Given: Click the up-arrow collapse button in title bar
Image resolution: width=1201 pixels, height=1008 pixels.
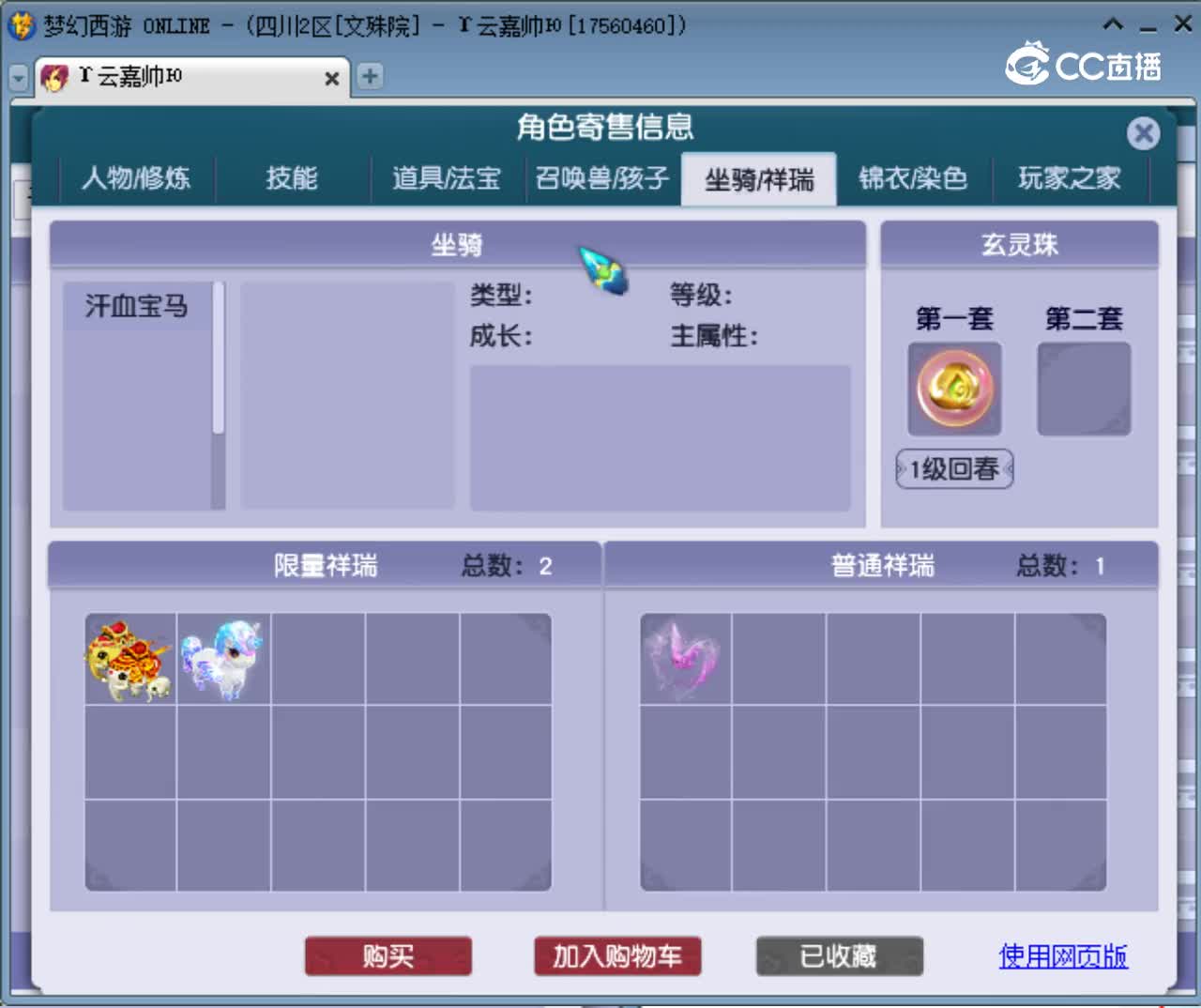Looking at the screenshot, I should 1113,24.
